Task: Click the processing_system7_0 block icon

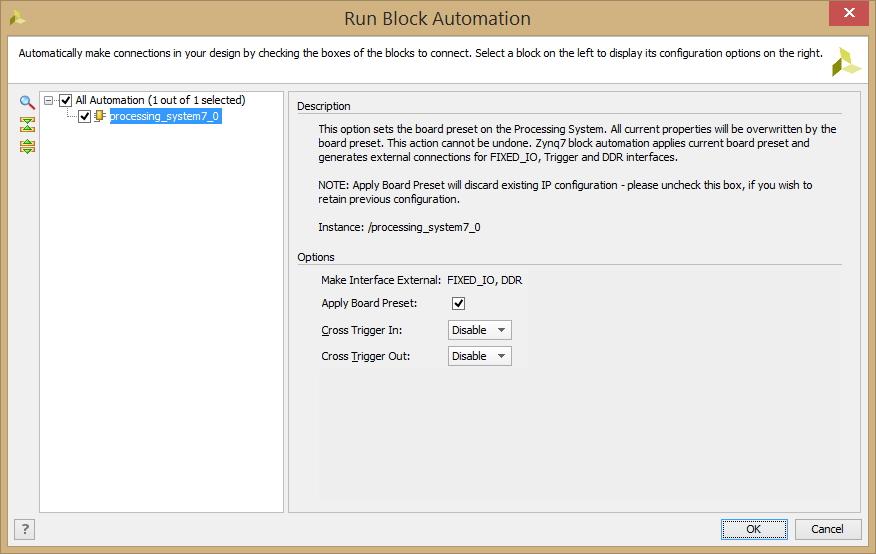Action: [x=99, y=116]
